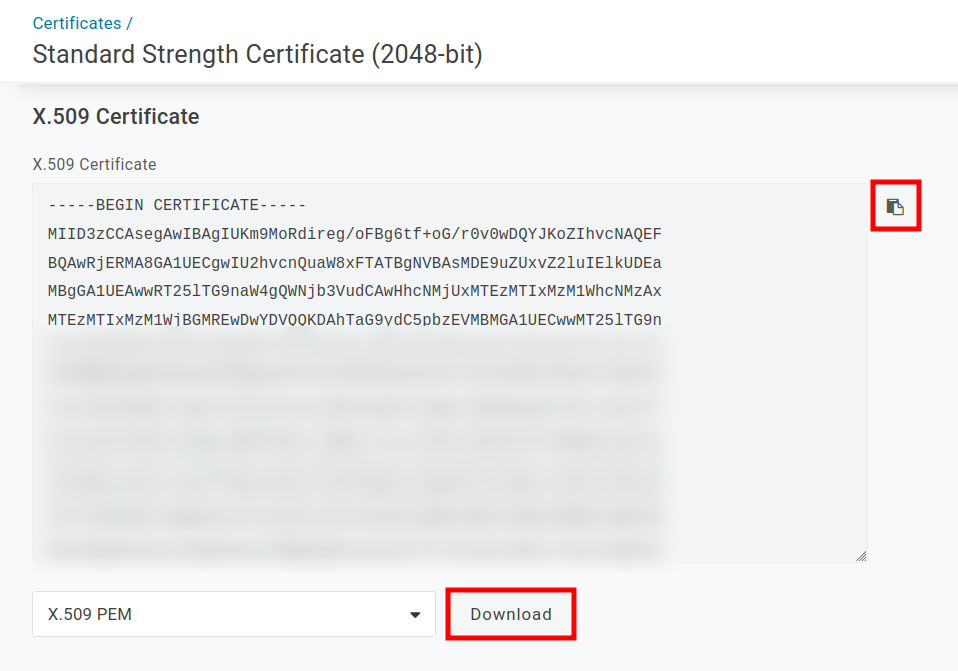Click the X.509 Certificate field label
Screen dimensions: 958x671
coord(94,164)
